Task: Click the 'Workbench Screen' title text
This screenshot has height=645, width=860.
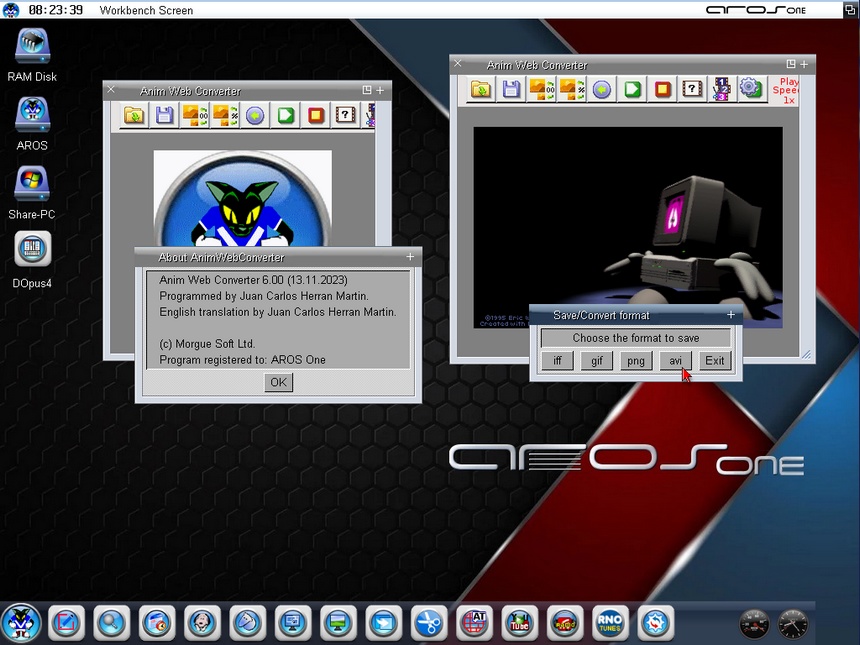Action: pos(146,10)
